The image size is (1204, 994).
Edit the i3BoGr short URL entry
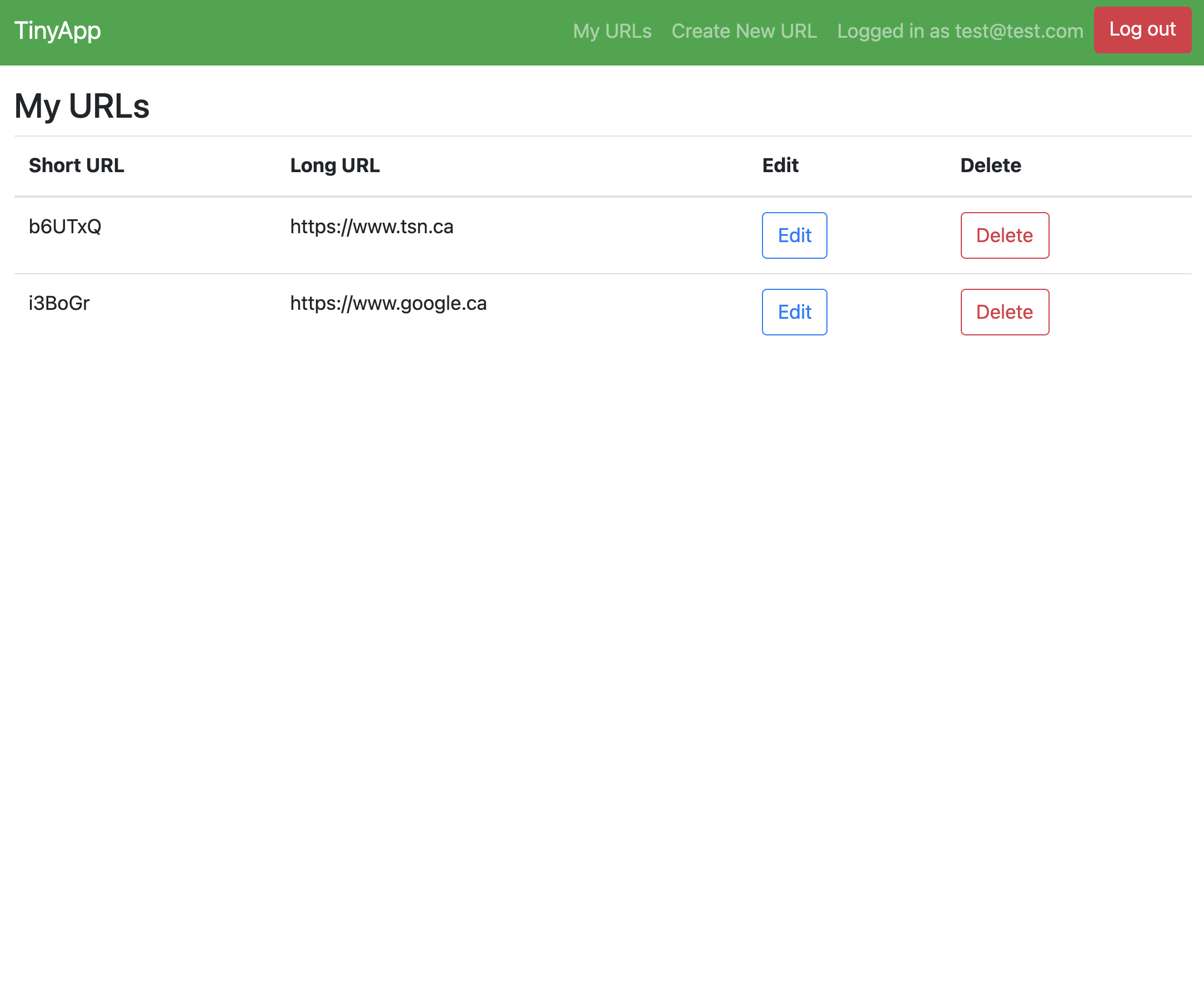pyautogui.click(x=794, y=312)
